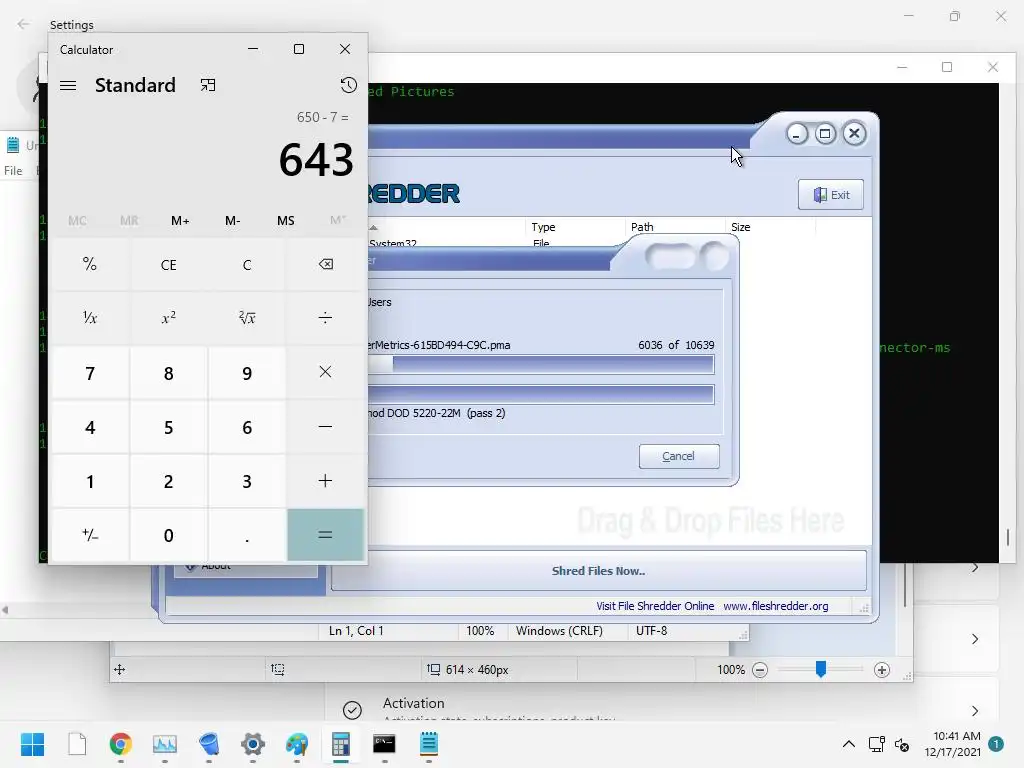Open Settings gear from the taskbar
Screen dimensions: 1024x768
[x=253, y=744]
